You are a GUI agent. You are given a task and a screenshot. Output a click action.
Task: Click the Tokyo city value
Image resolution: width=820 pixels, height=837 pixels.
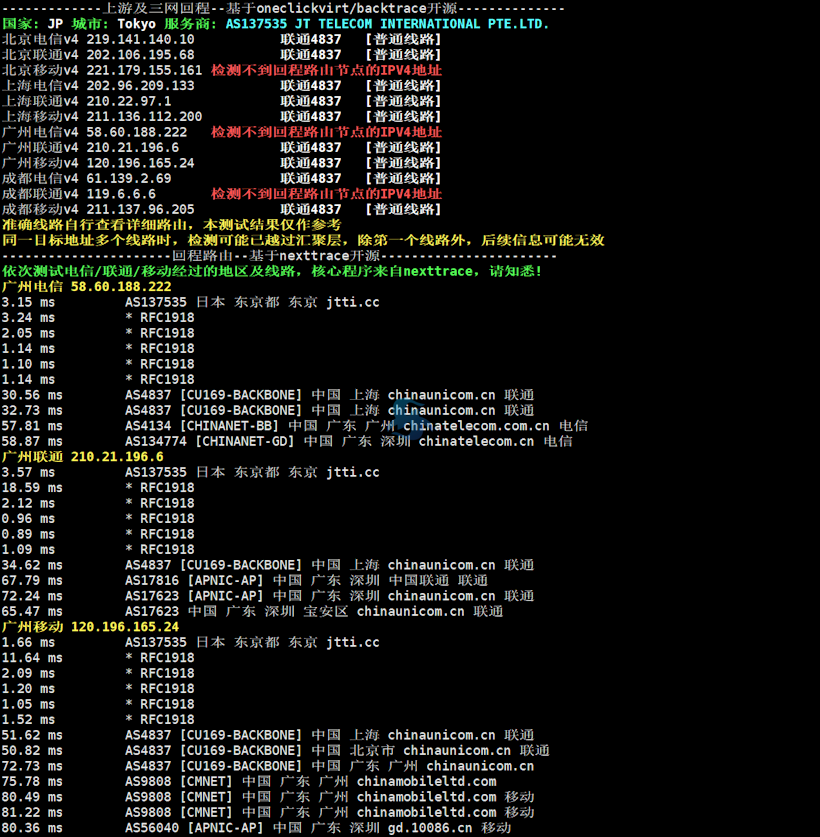(137, 23)
